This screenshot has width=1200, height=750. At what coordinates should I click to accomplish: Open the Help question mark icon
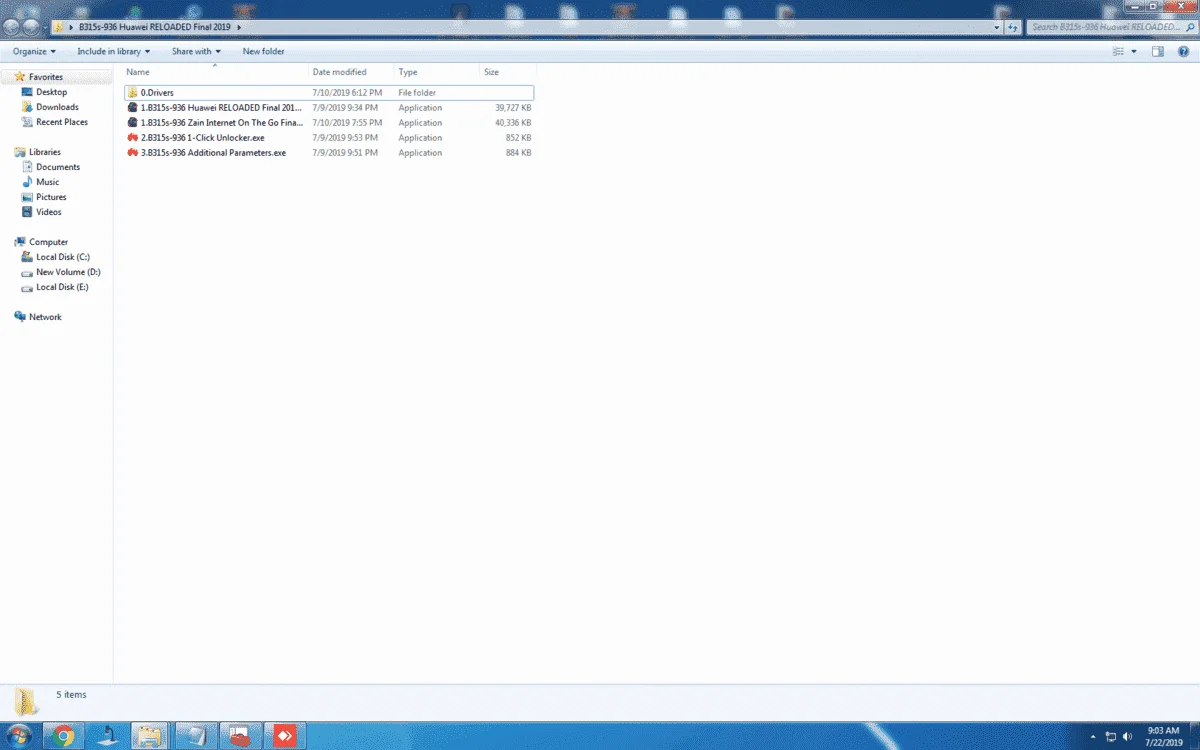(x=1185, y=51)
